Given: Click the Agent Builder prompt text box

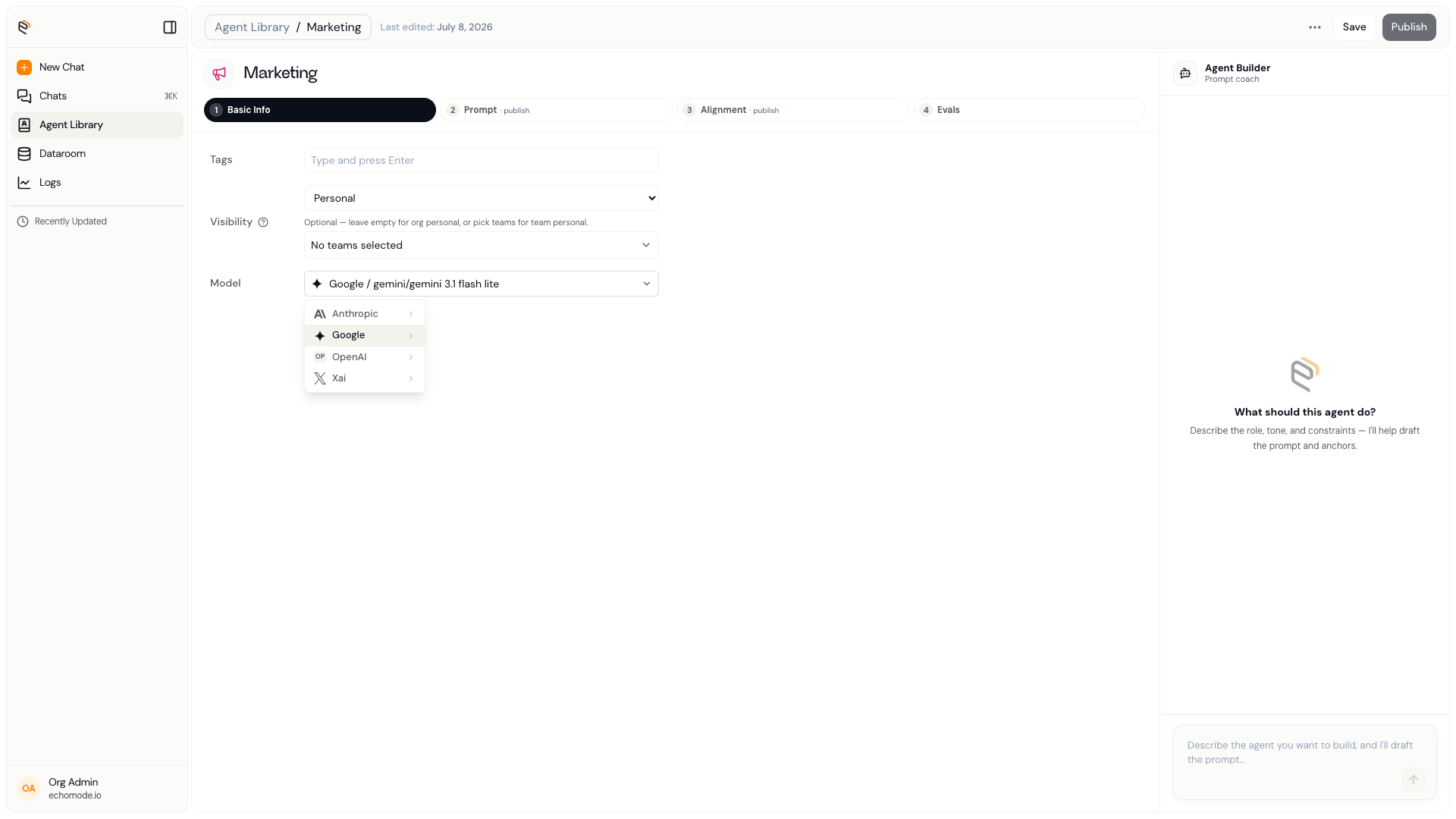Looking at the screenshot, I should (x=1305, y=761).
